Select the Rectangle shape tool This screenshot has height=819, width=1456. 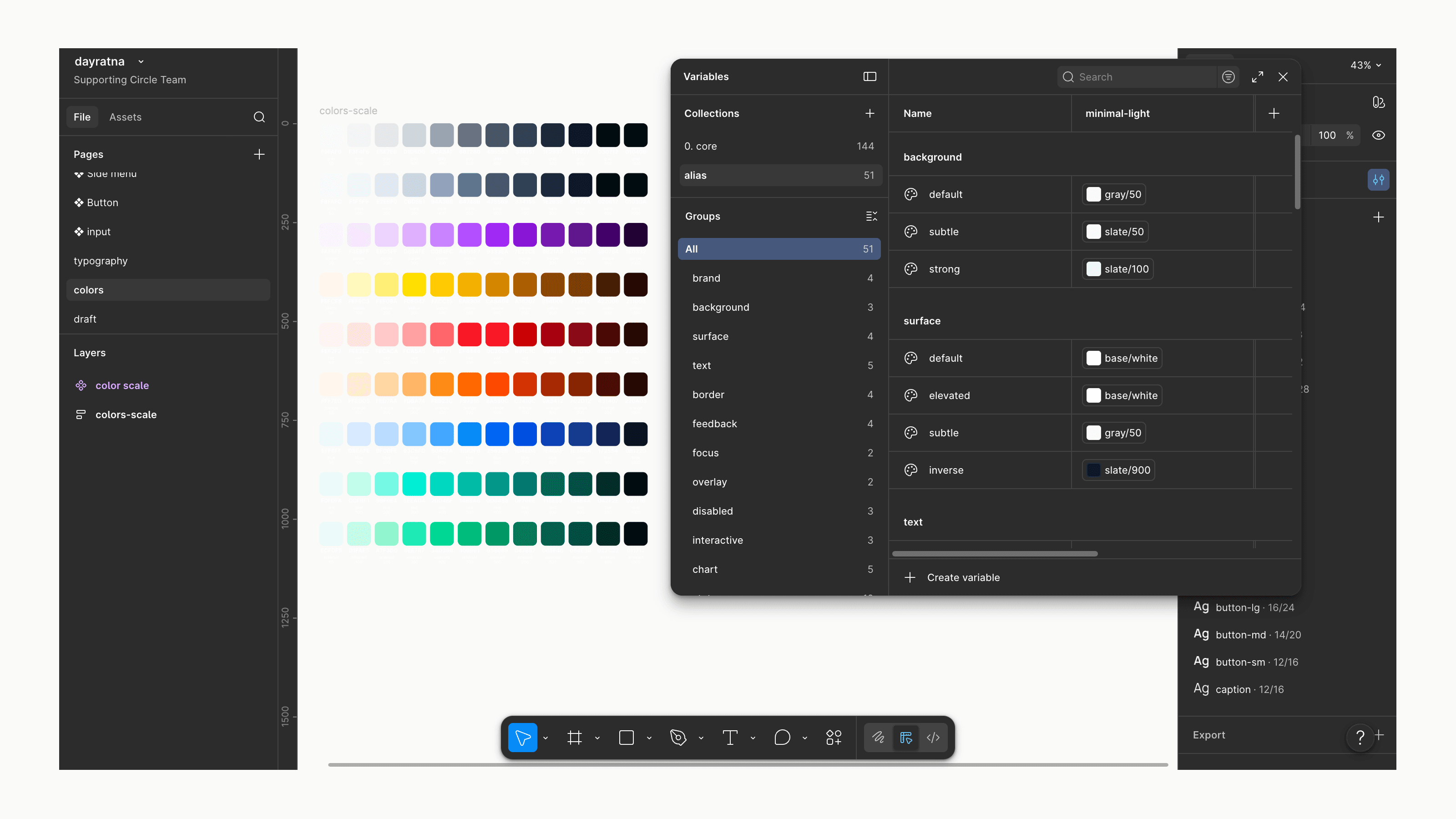[x=626, y=738]
